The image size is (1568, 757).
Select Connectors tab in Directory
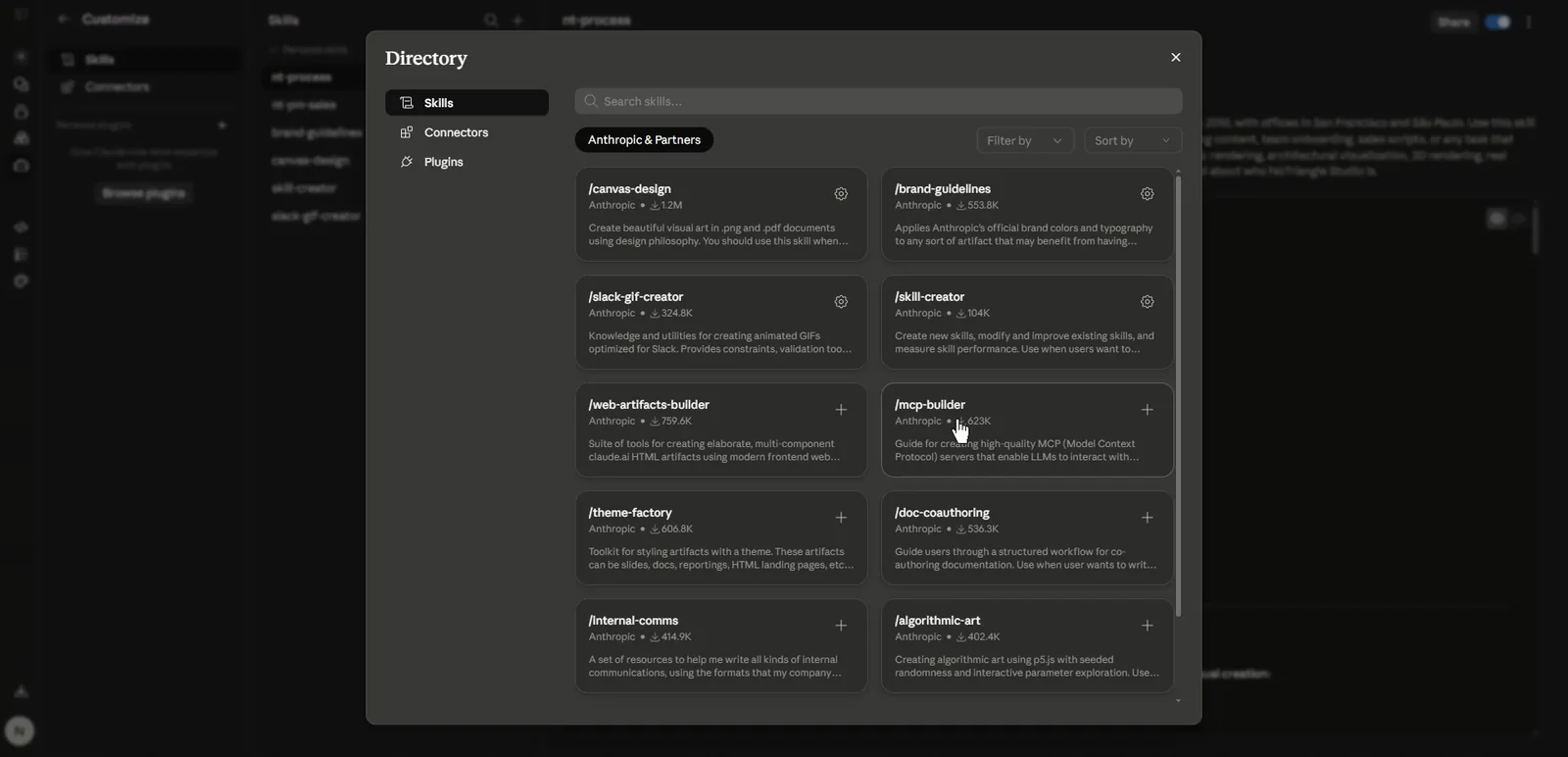pyautogui.click(x=466, y=132)
